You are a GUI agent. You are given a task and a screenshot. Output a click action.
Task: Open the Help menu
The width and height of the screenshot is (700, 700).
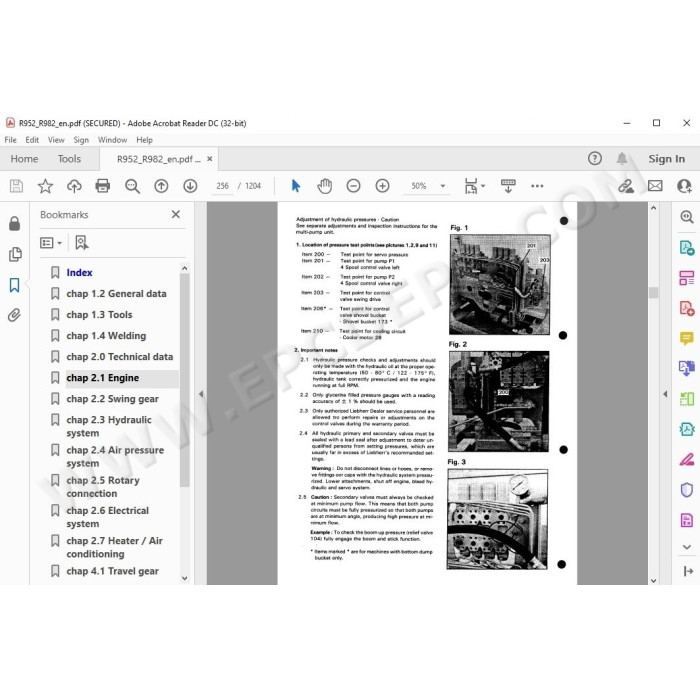(x=144, y=140)
